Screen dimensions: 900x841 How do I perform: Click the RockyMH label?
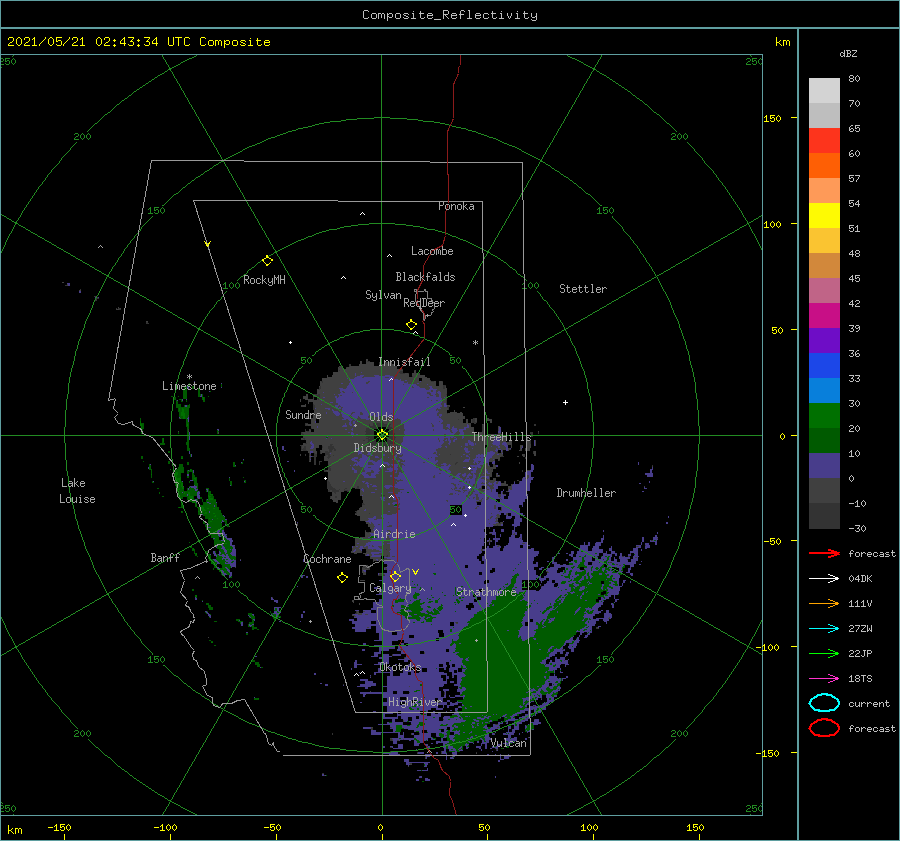264,280
